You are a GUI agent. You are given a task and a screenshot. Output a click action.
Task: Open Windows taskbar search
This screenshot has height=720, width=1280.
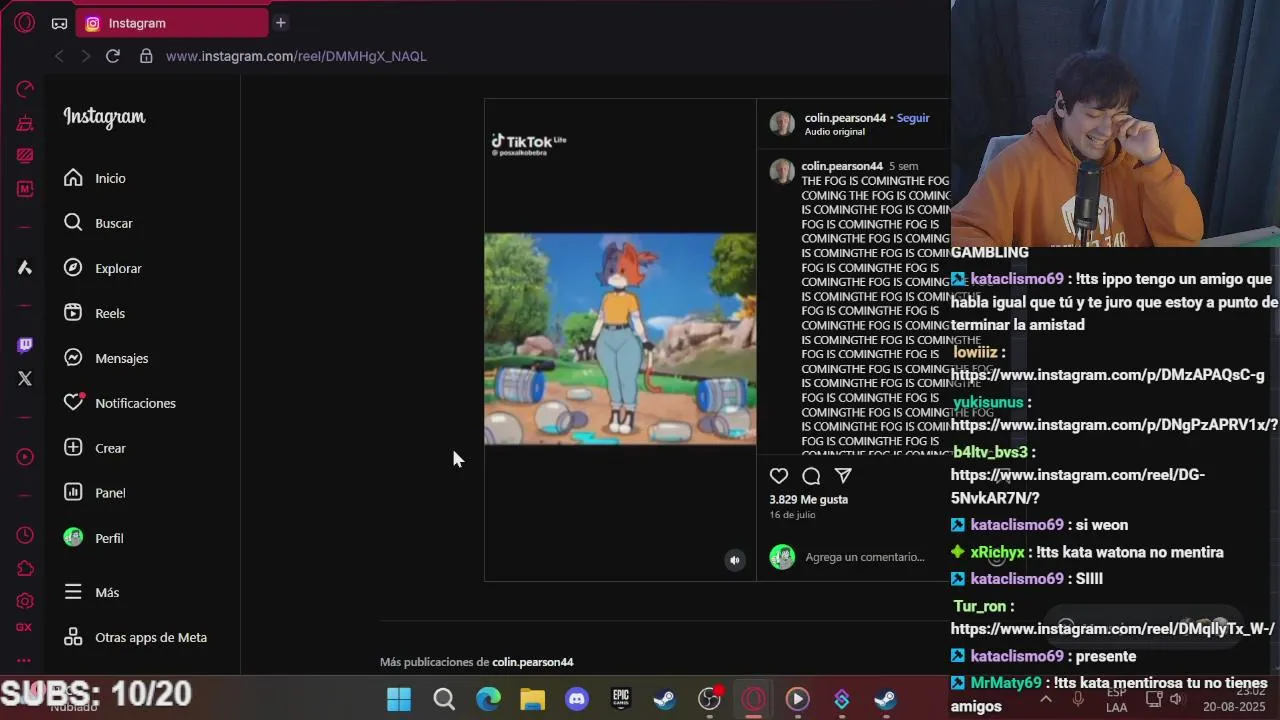coord(444,699)
